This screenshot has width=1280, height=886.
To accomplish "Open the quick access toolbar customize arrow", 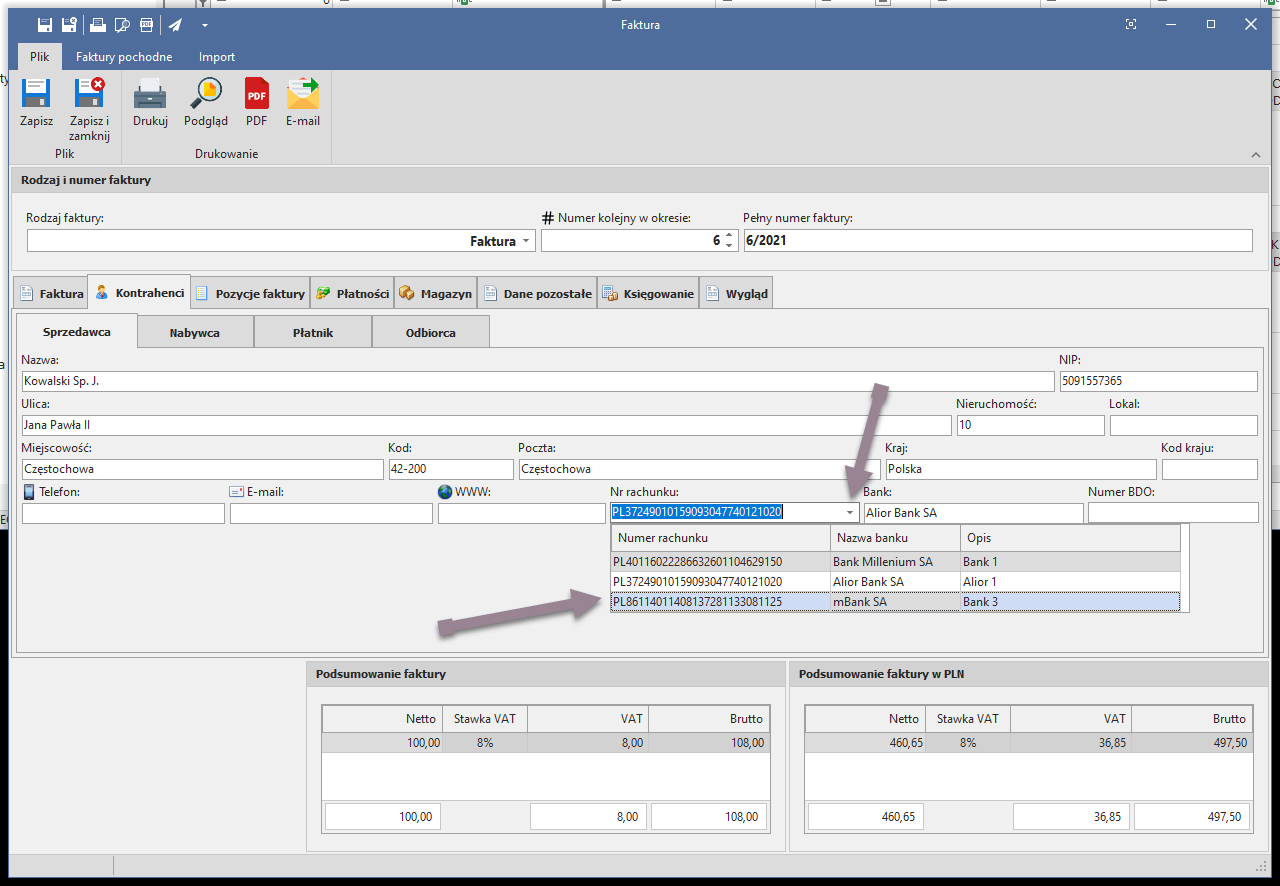I will point(204,25).
